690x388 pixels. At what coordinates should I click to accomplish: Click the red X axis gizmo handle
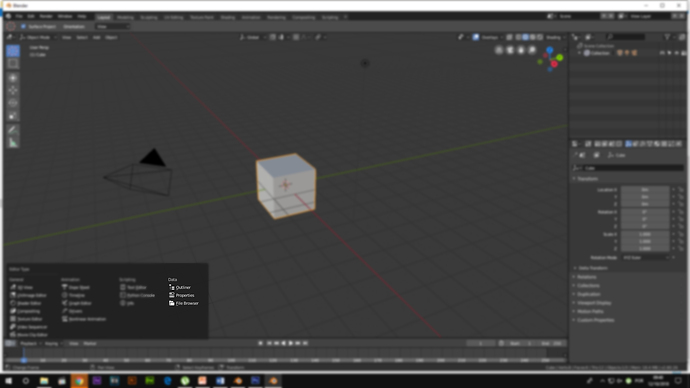pyautogui.click(x=554, y=64)
